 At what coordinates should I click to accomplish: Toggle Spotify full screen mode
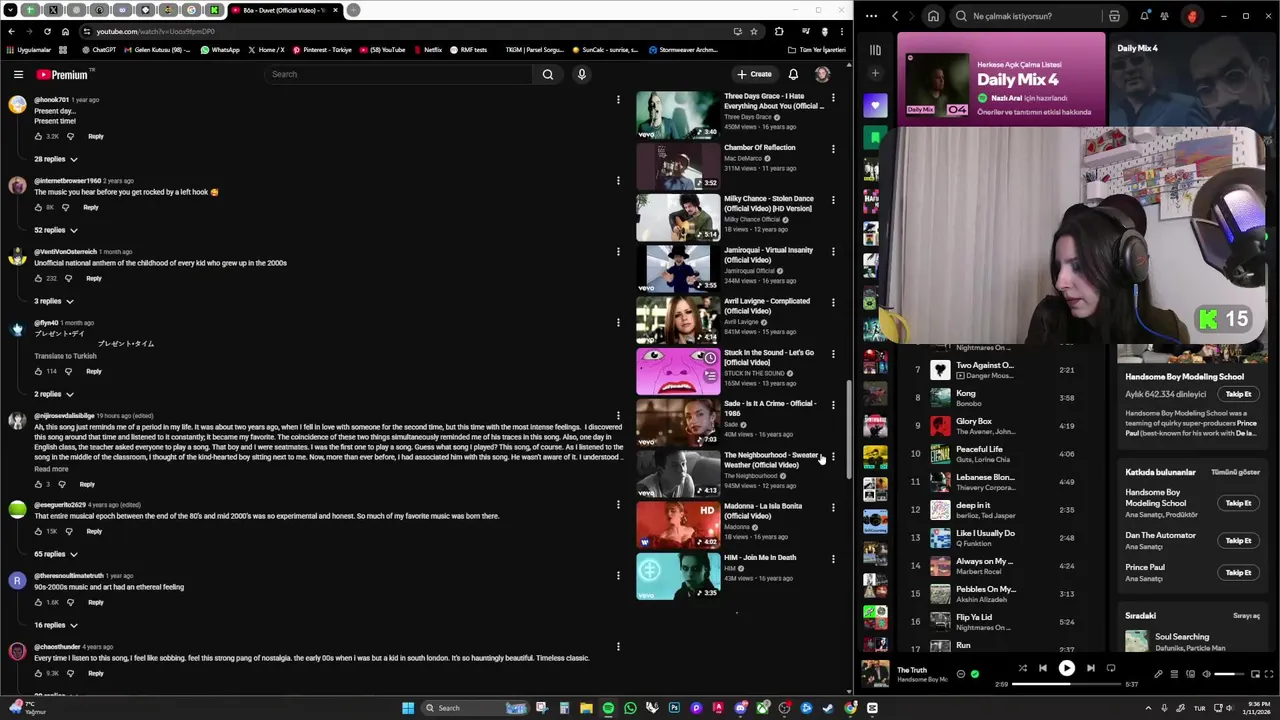coord(1269,674)
